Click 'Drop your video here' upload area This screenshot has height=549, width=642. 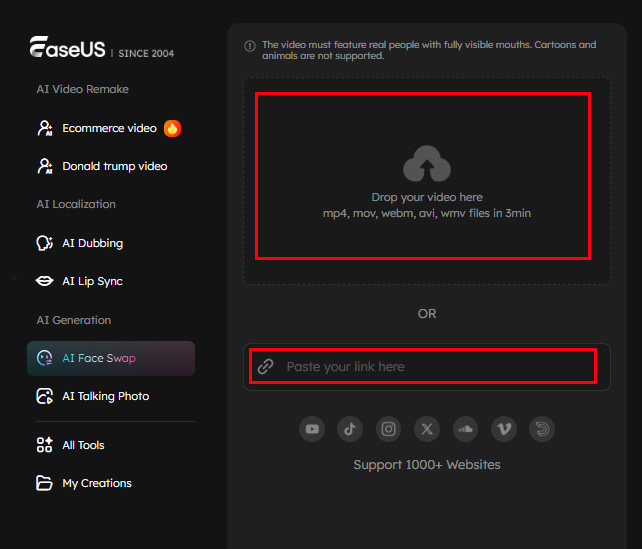(x=427, y=181)
